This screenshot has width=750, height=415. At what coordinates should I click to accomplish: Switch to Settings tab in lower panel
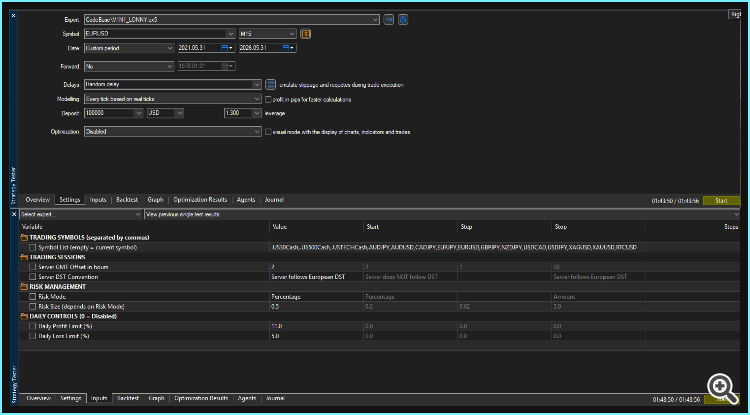[70, 398]
